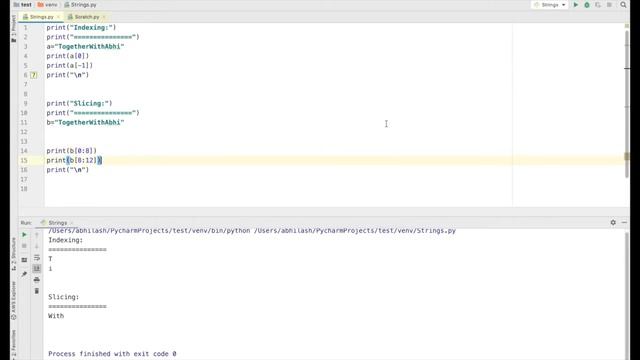Click 'Slicing:' in the console output

click(x=64, y=297)
